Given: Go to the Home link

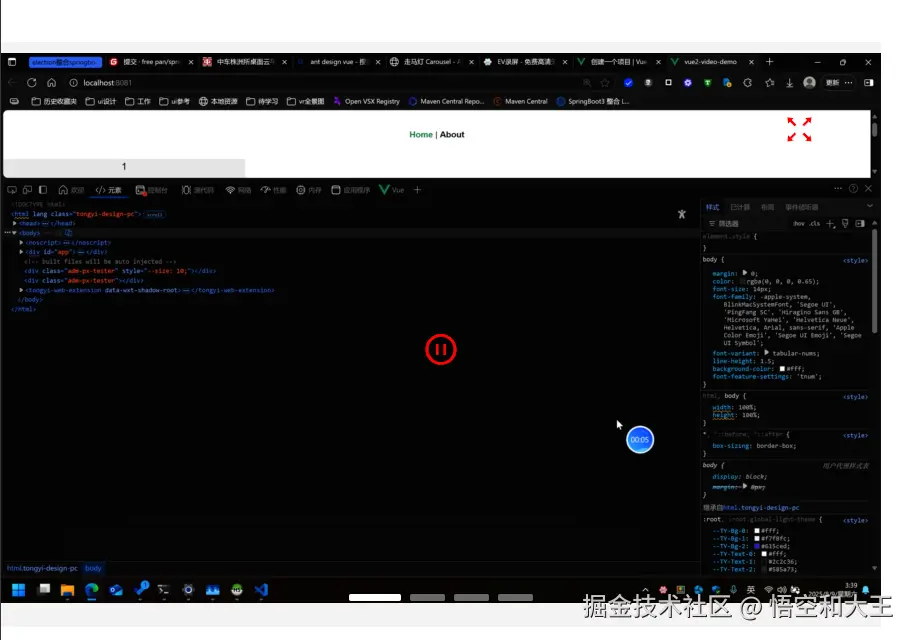Looking at the screenshot, I should point(420,135).
